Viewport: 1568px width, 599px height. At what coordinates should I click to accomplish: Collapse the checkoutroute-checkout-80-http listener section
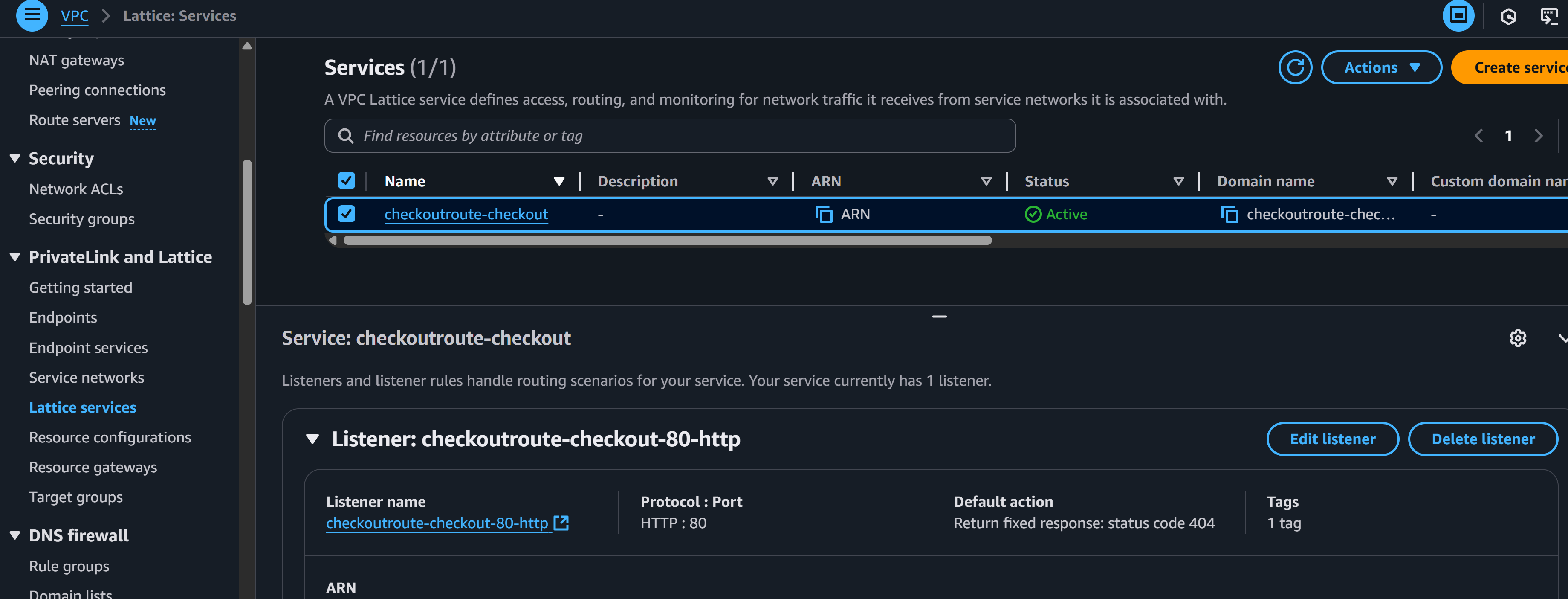(x=313, y=439)
